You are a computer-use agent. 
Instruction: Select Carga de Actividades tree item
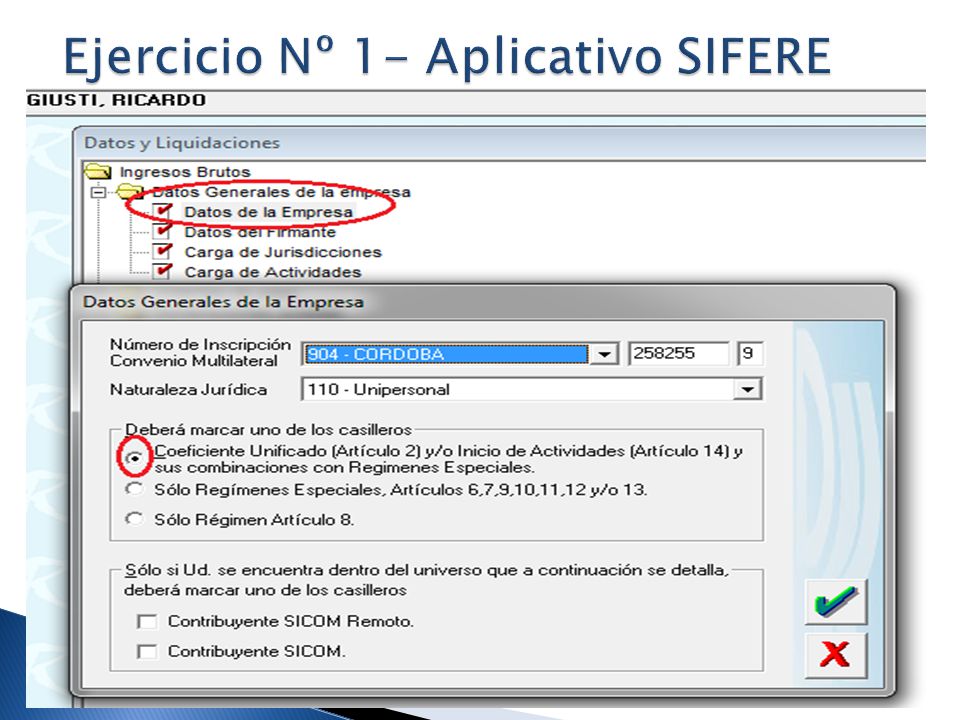tap(273, 272)
